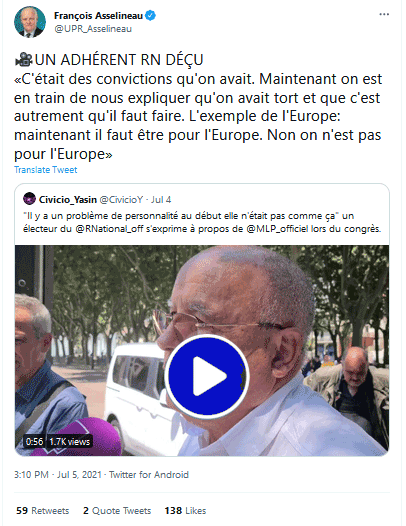This screenshot has height=526, width=406.
Task: View the 2 Quote Tweets list
Action: click(x=117, y=511)
